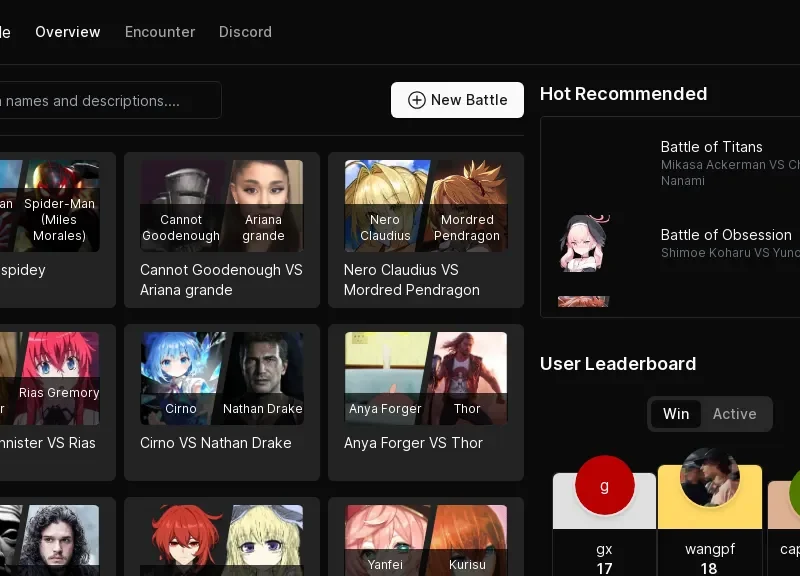Click the gx username on leaderboard

(x=604, y=549)
